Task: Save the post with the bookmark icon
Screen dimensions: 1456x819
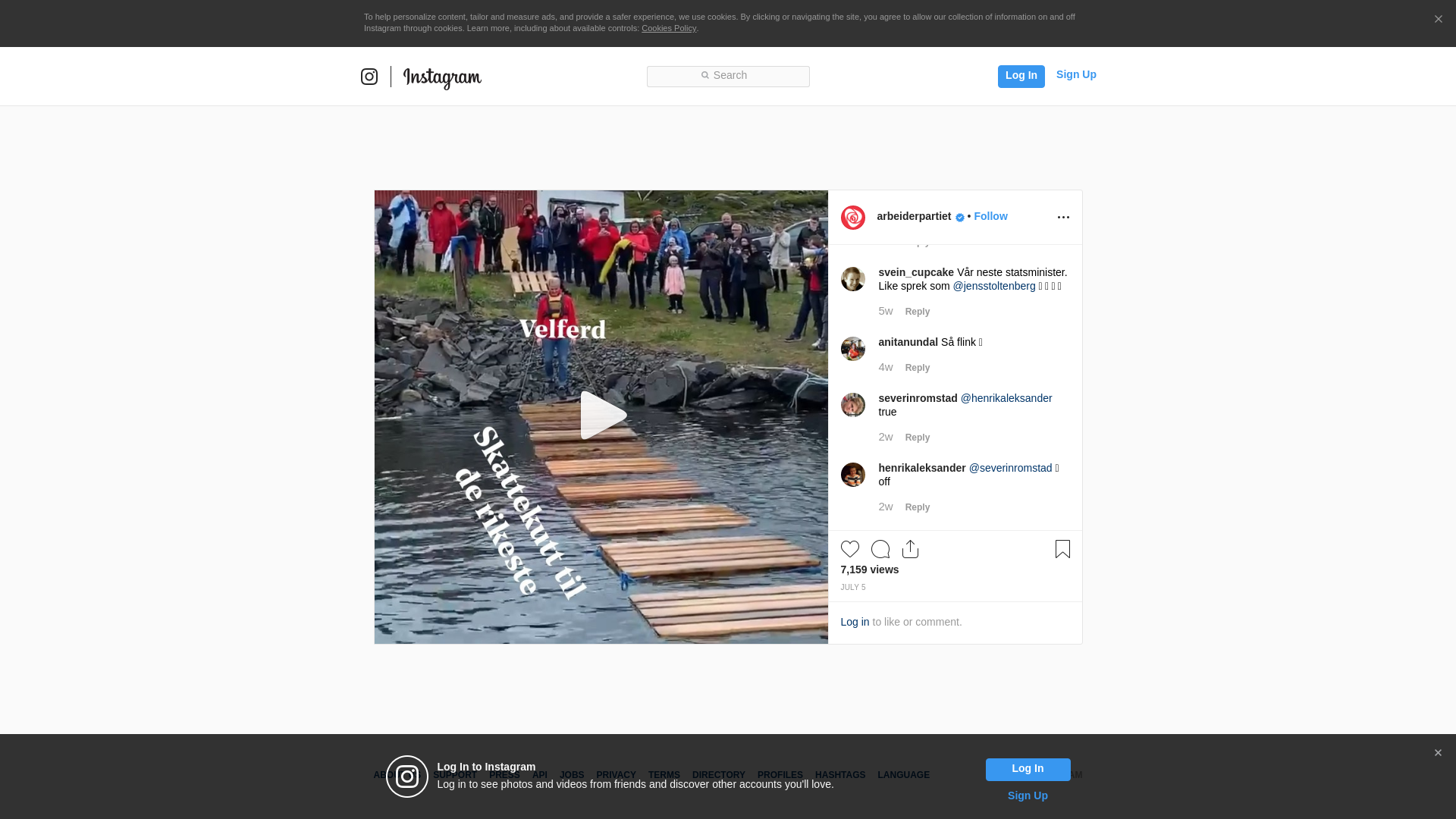Action: coord(1062,549)
